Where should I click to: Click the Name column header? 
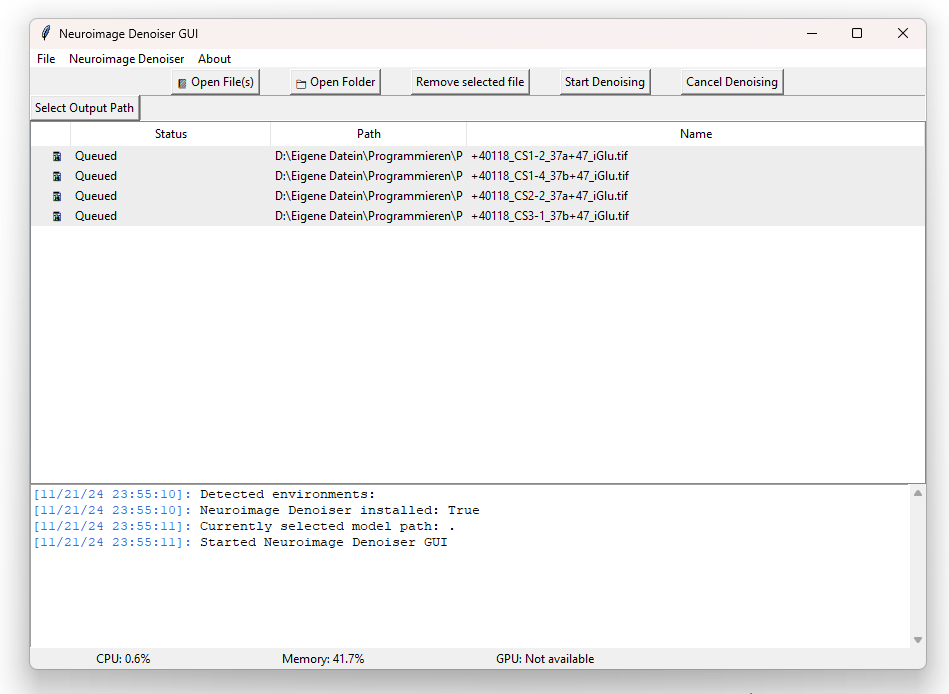pyautogui.click(x=695, y=134)
